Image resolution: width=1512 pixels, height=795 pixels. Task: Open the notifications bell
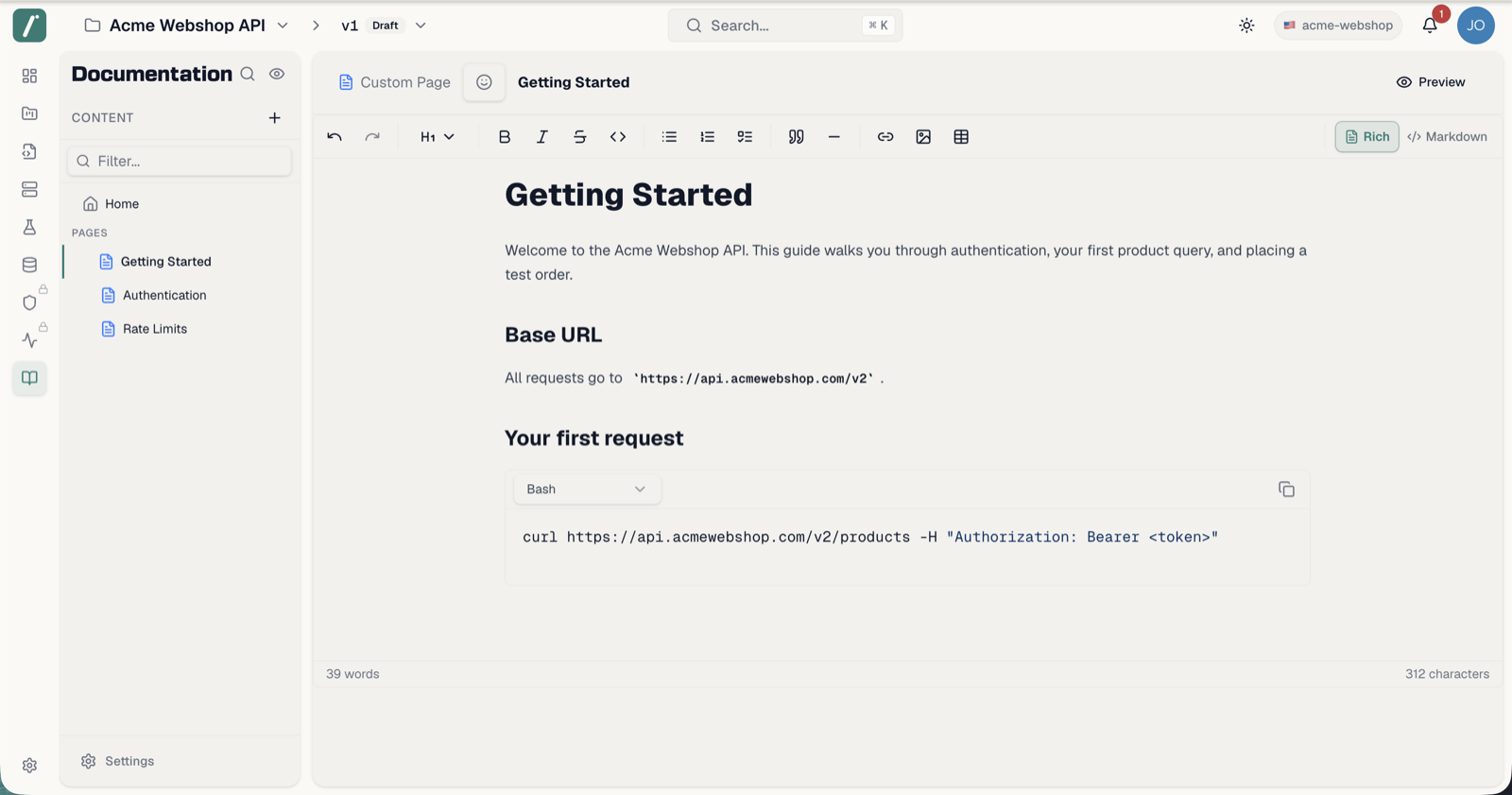tap(1430, 26)
